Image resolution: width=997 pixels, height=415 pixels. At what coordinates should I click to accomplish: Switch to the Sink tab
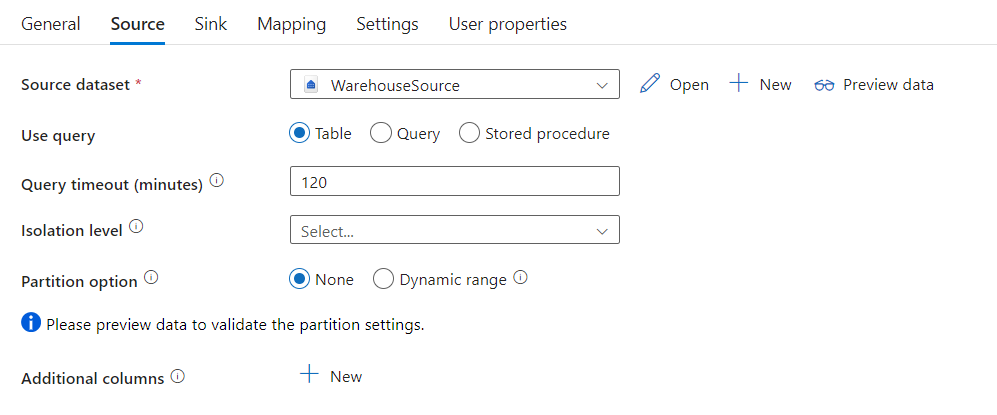pos(210,24)
